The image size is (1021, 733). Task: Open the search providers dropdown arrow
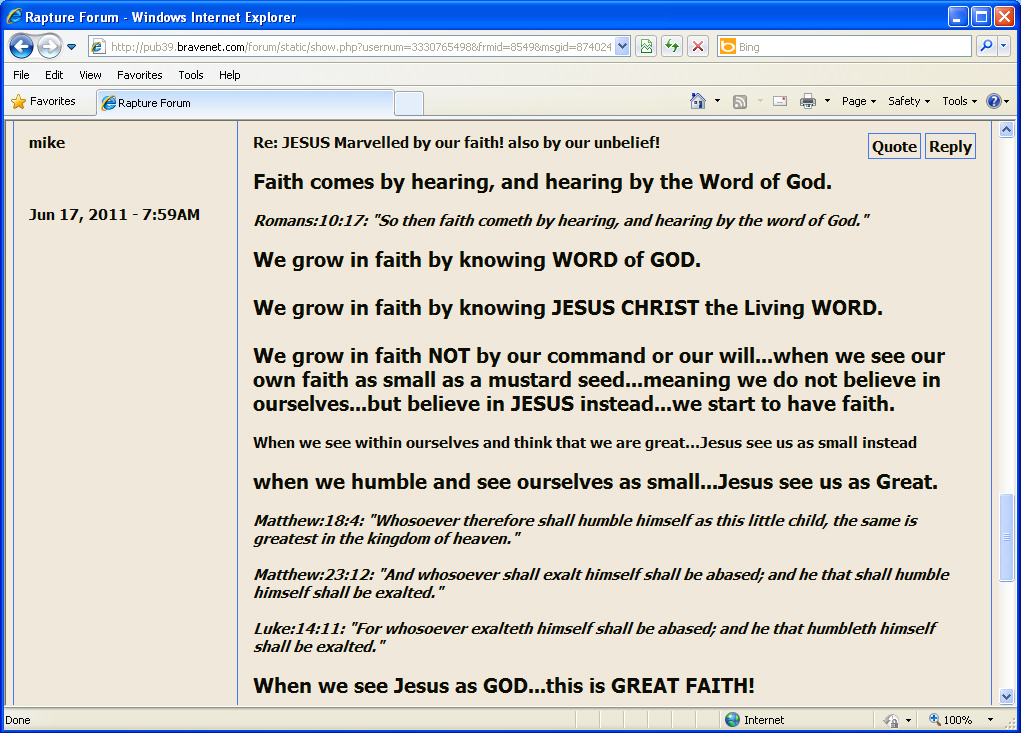[x=1003, y=46]
